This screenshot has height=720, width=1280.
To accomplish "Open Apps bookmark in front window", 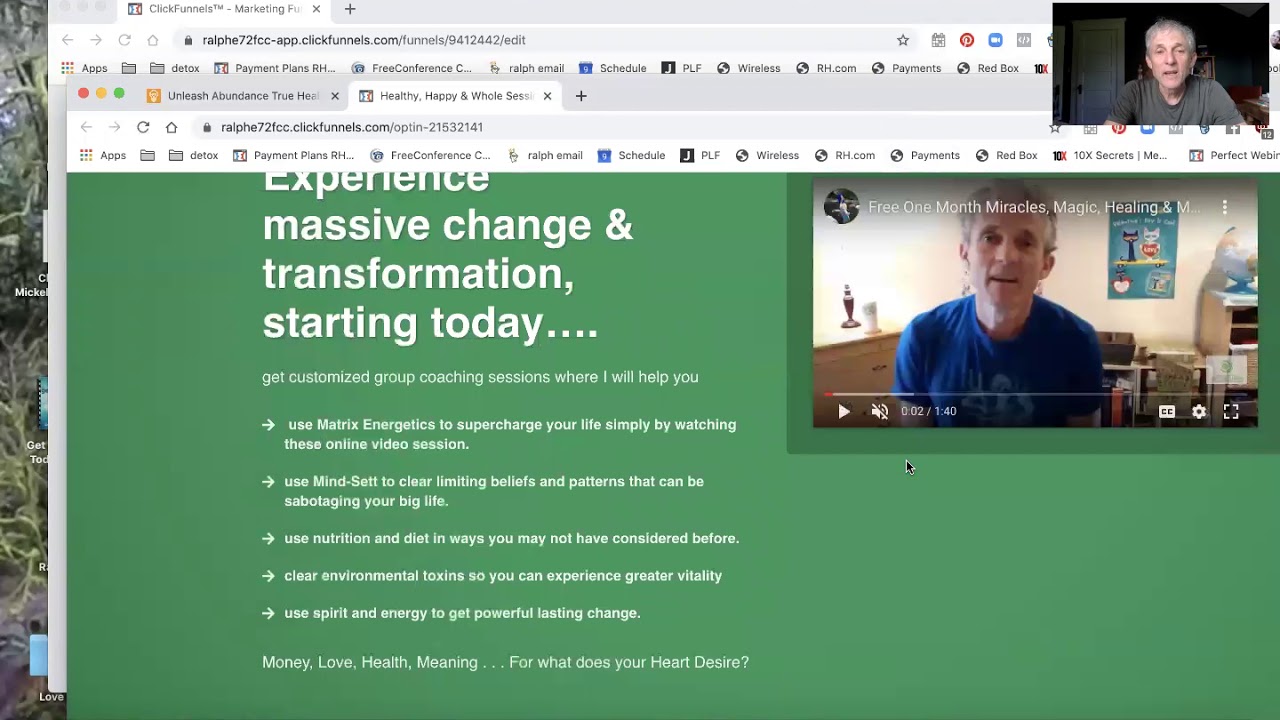I will (x=103, y=155).
